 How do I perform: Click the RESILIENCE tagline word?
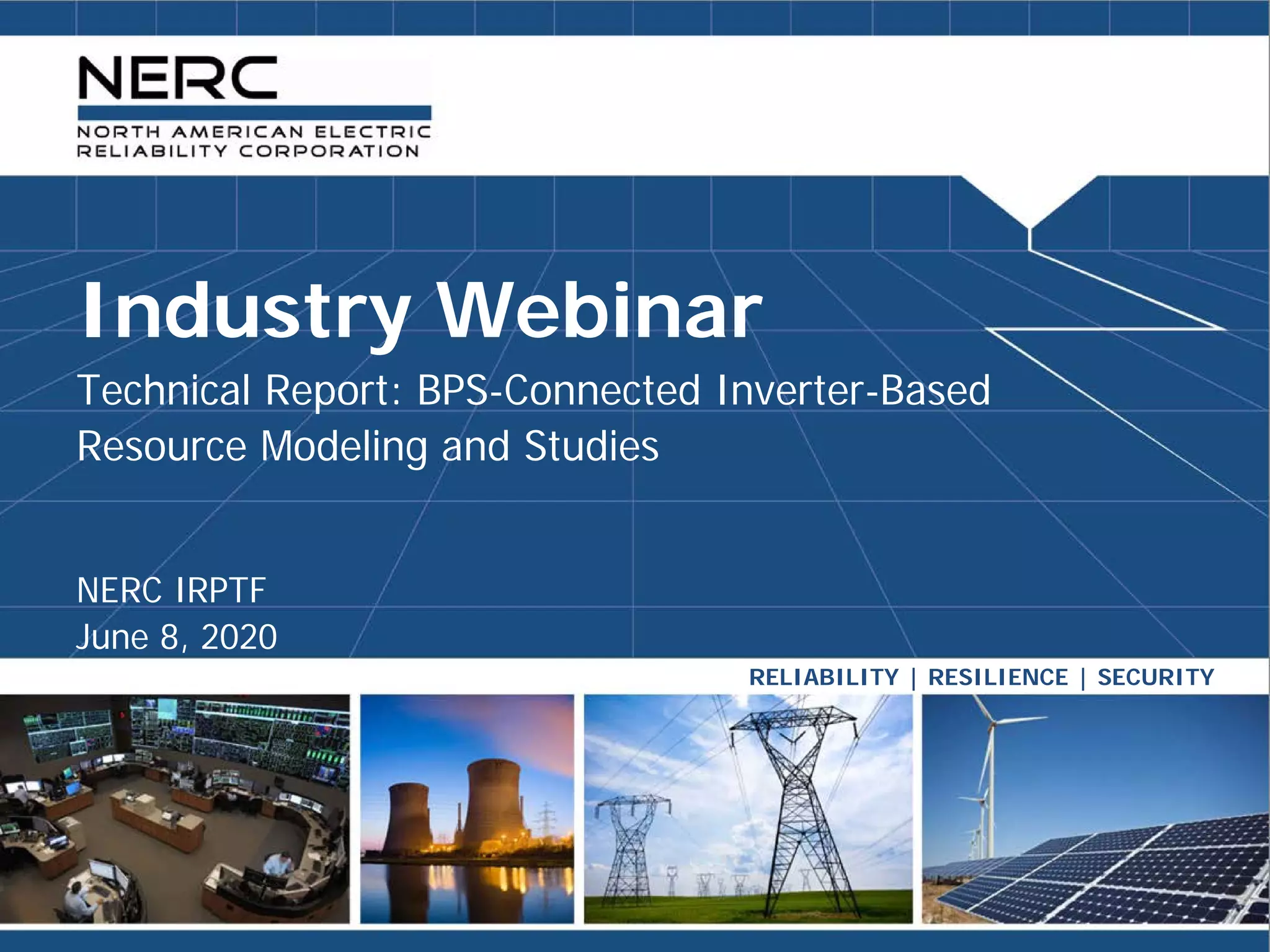pos(998,677)
